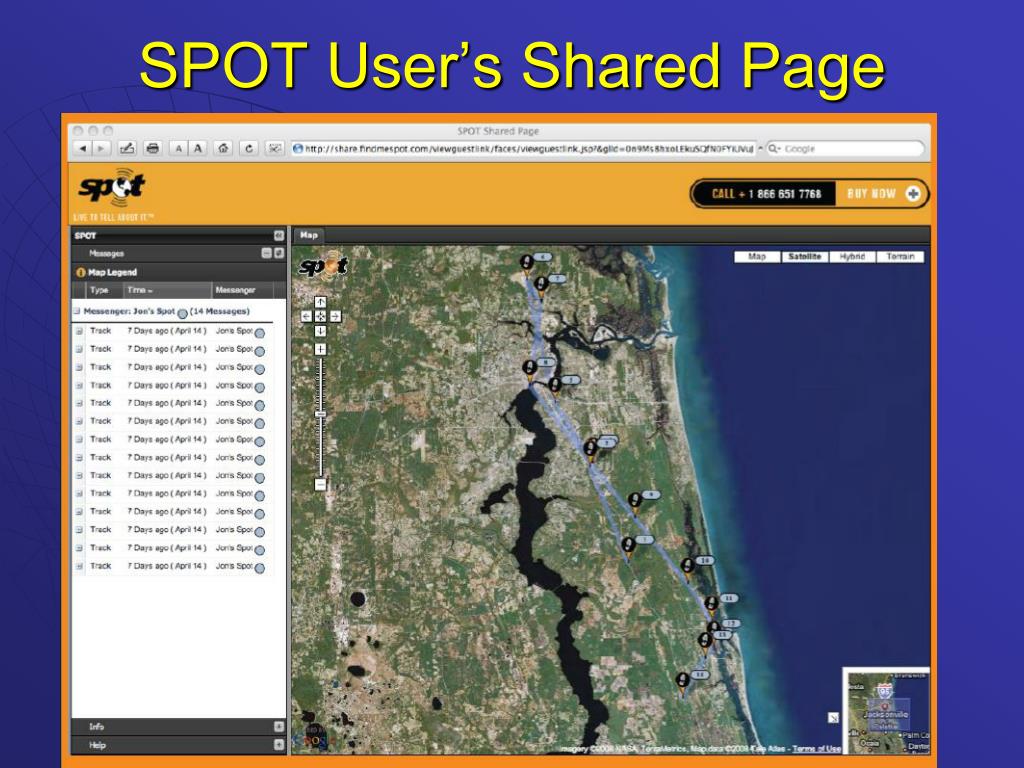The image size is (1024, 768).
Task: Expand the last Track message row
Action: point(79,566)
